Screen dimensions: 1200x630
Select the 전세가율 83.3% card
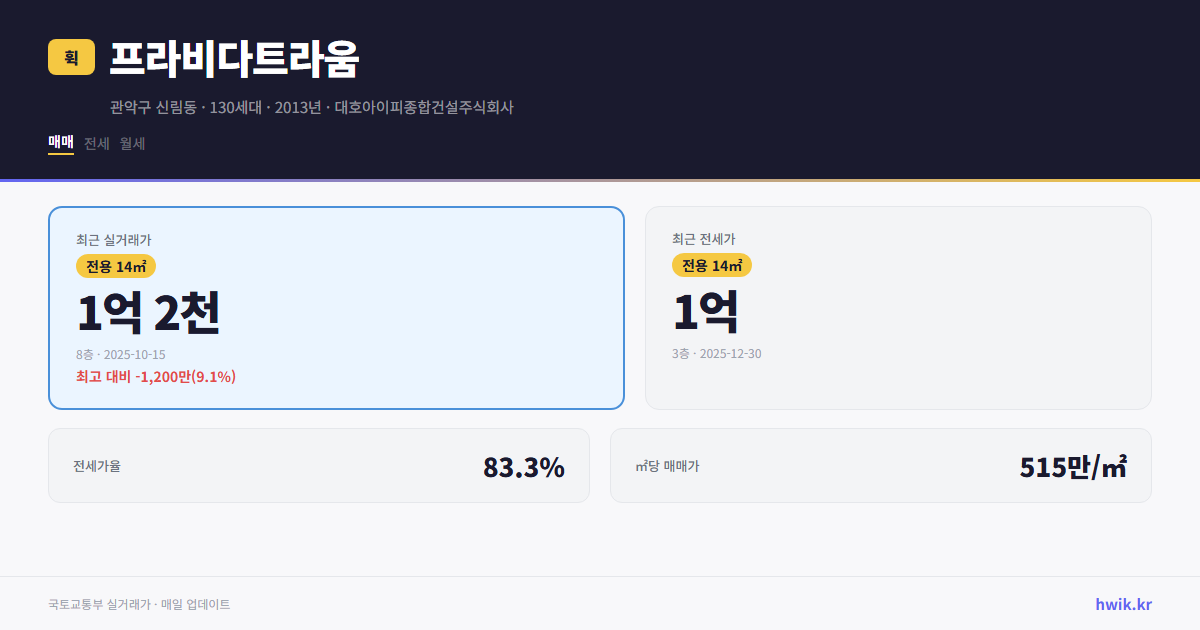click(319, 465)
